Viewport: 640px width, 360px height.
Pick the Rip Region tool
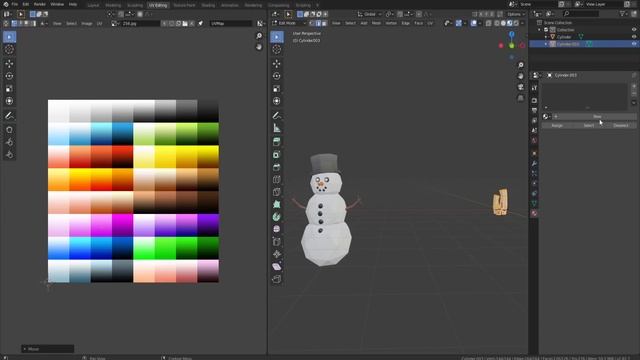[x=277, y=279]
